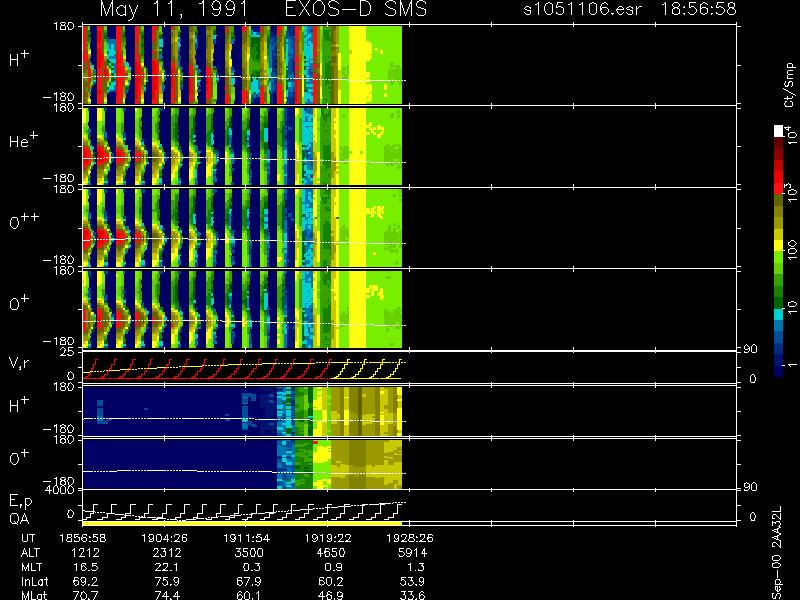Click the "25" axis label by V,r
800x600 pixels.
click(68, 352)
